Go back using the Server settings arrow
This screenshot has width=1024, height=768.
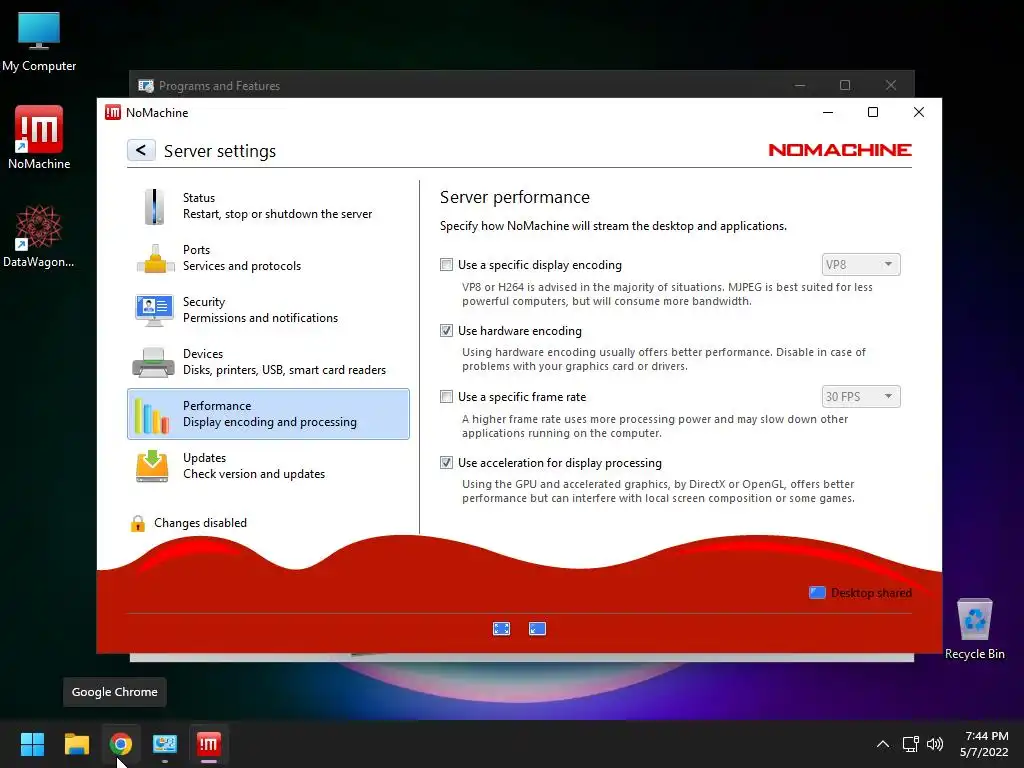(x=141, y=150)
